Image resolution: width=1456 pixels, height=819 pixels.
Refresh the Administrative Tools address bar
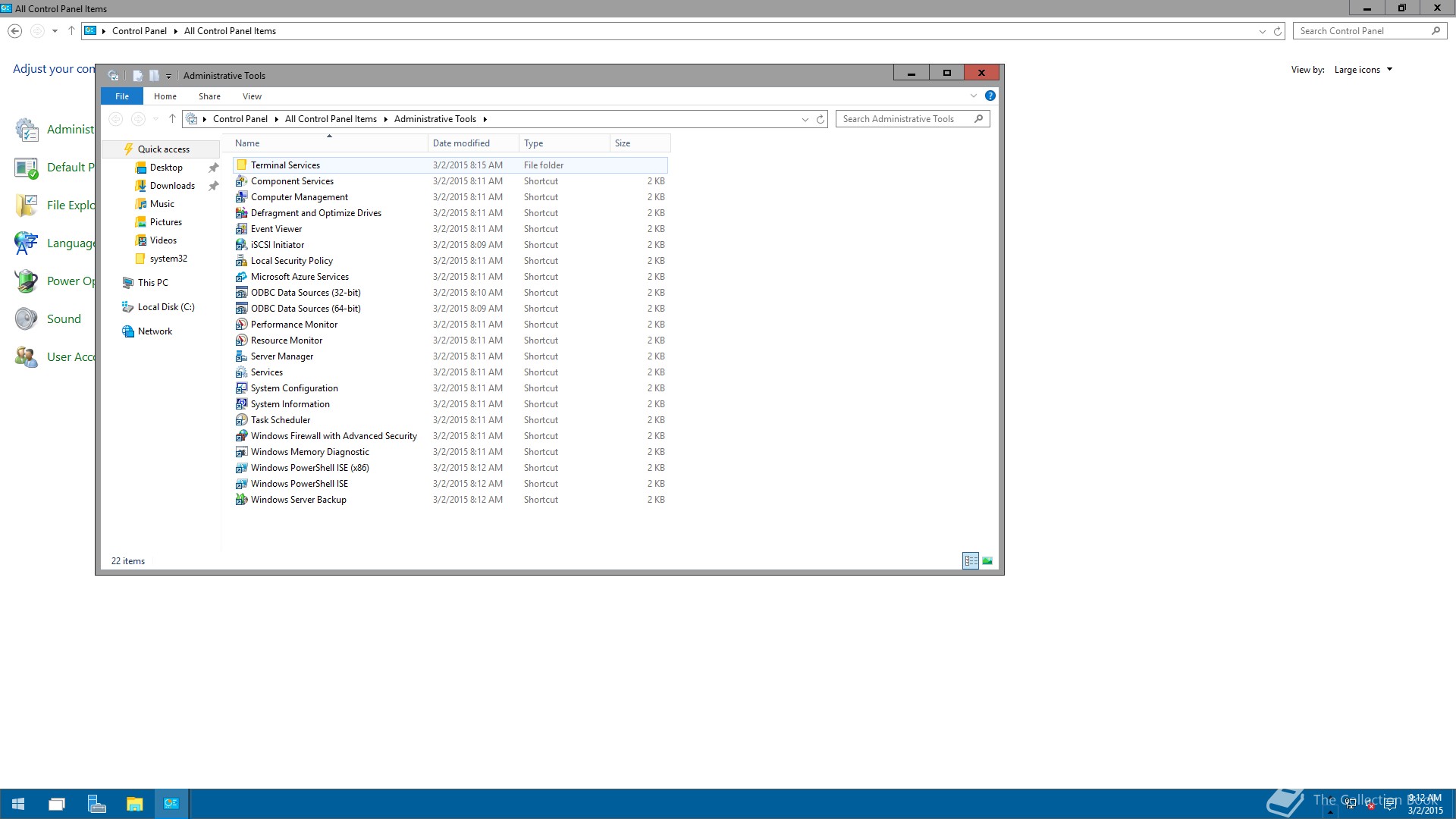tap(821, 119)
